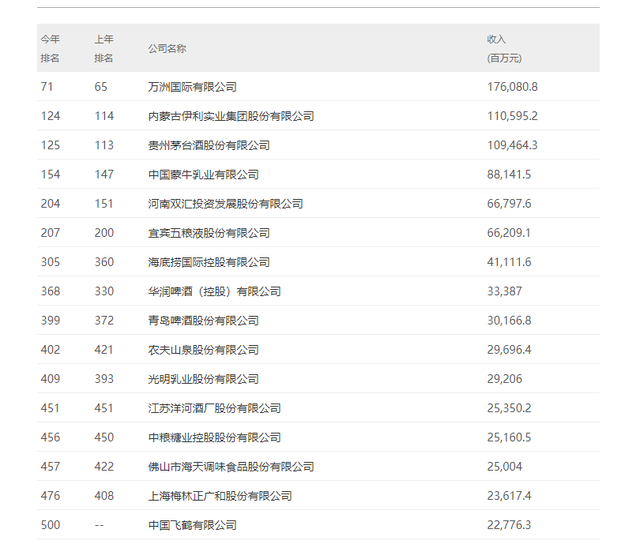Click this year's rank 124
This screenshot has width=640, height=548.
51,116
